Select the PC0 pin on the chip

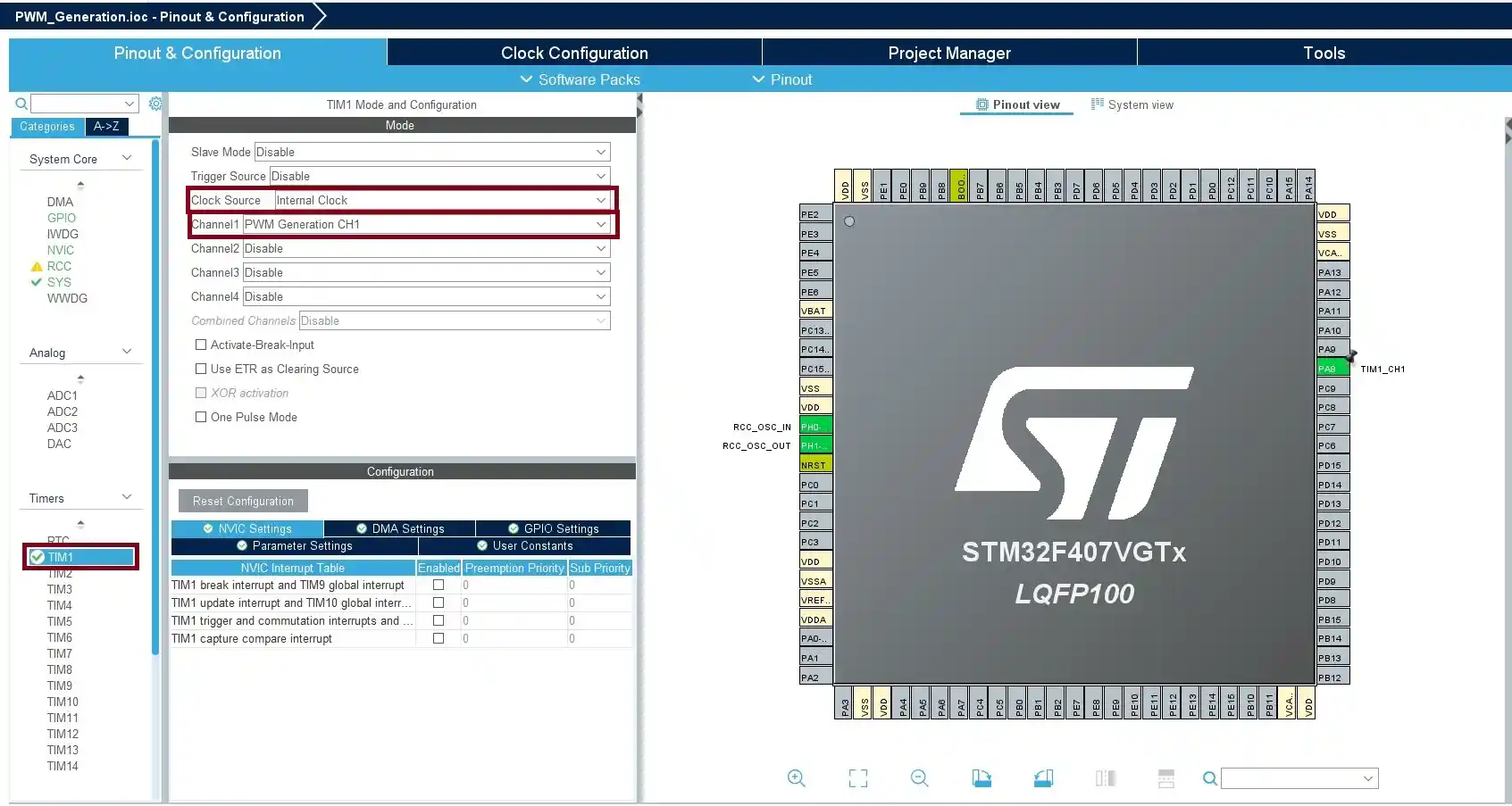[815, 485]
